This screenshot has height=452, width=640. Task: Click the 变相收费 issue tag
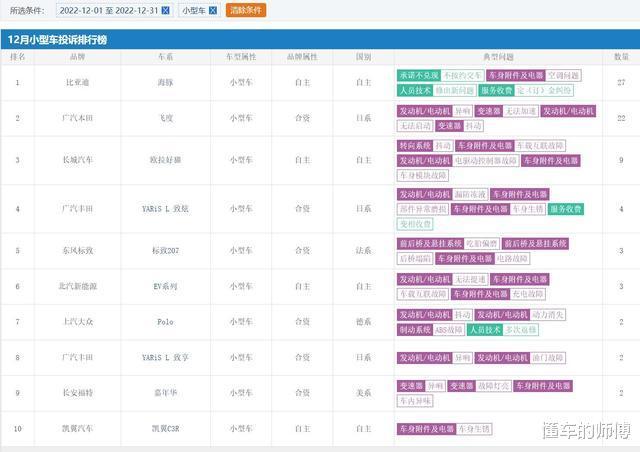click(415, 224)
